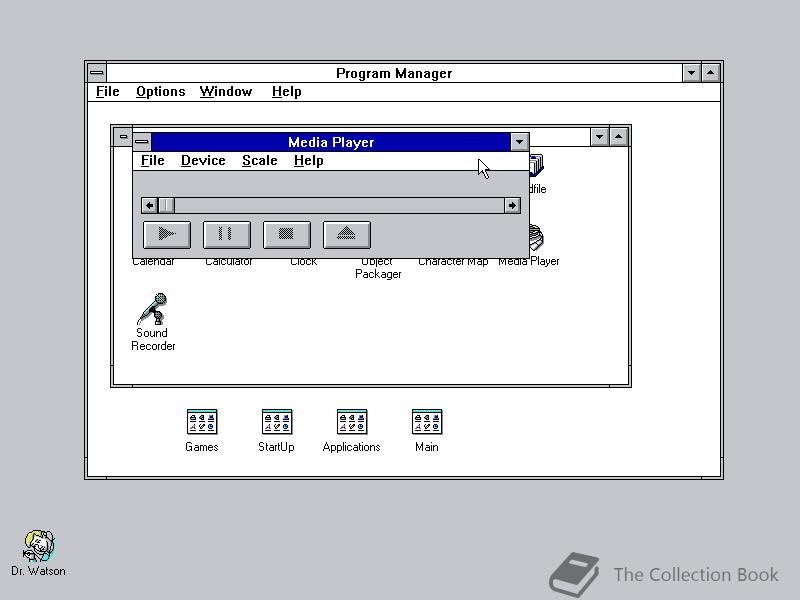The height and width of the screenshot is (600, 800).
Task: Click the Object Packager label
Action: tap(378, 268)
